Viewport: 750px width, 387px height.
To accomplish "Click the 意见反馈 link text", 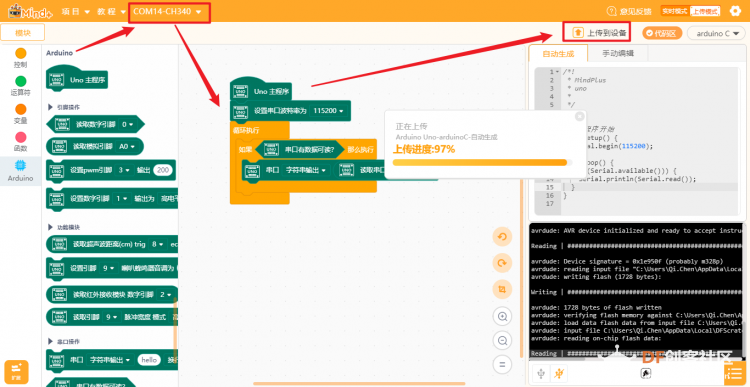I will point(635,11).
